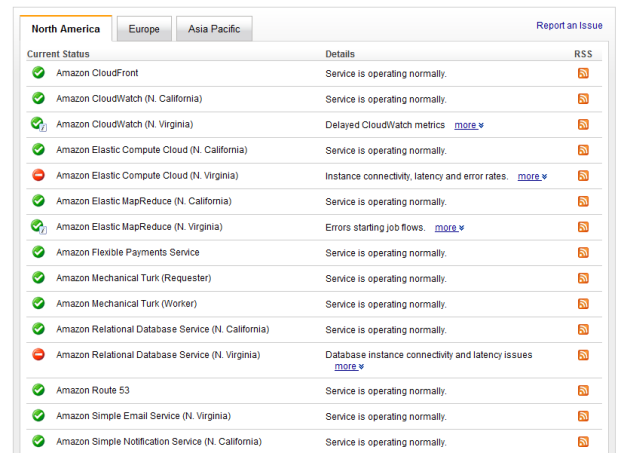This screenshot has height=453, width=630.
Task: Click Amazon Elastic Compute Cloud (N. Virginia) text
Action: click(x=147, y=176)
